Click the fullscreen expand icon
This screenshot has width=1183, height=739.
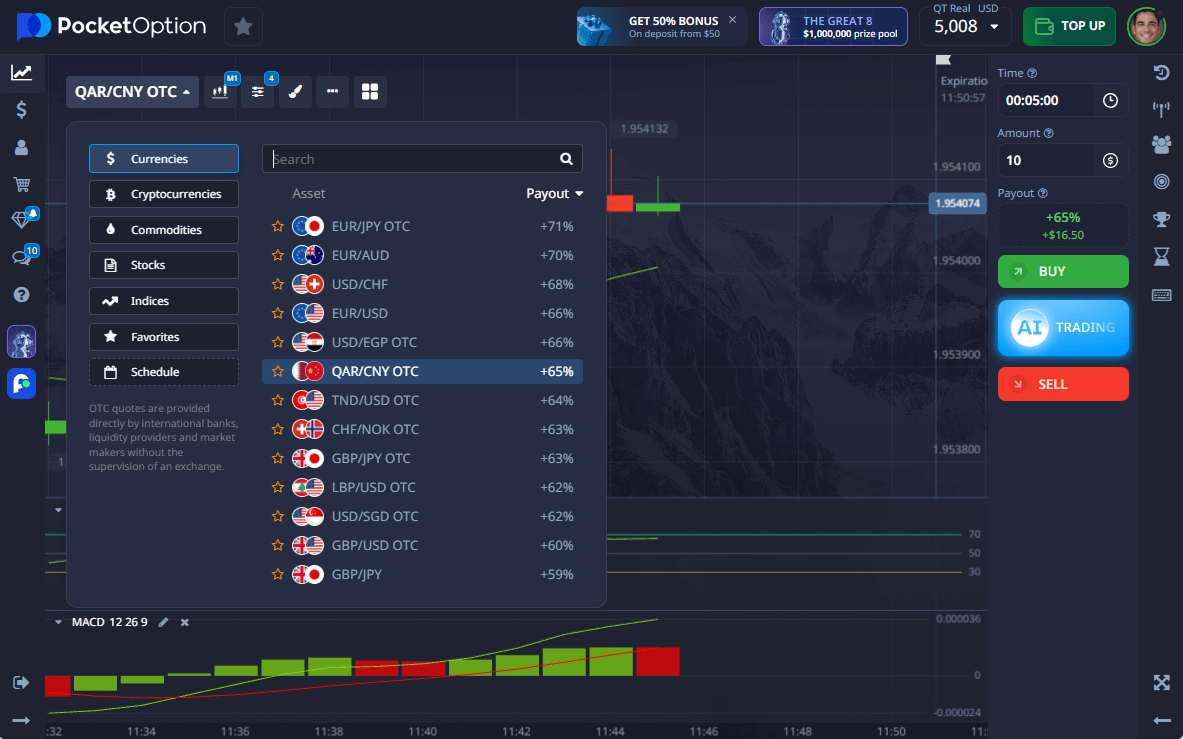(x=1161, y=683)
